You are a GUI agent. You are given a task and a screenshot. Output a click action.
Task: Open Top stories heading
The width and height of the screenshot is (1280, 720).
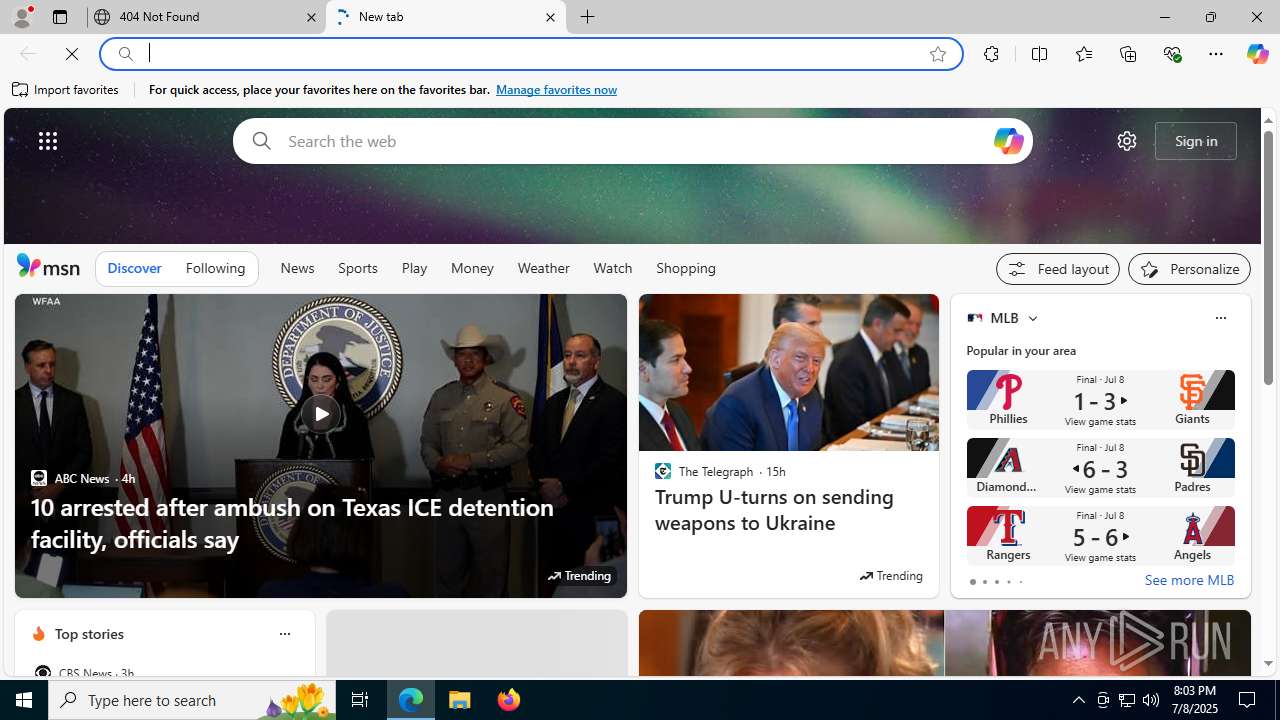tap(89, 634)
